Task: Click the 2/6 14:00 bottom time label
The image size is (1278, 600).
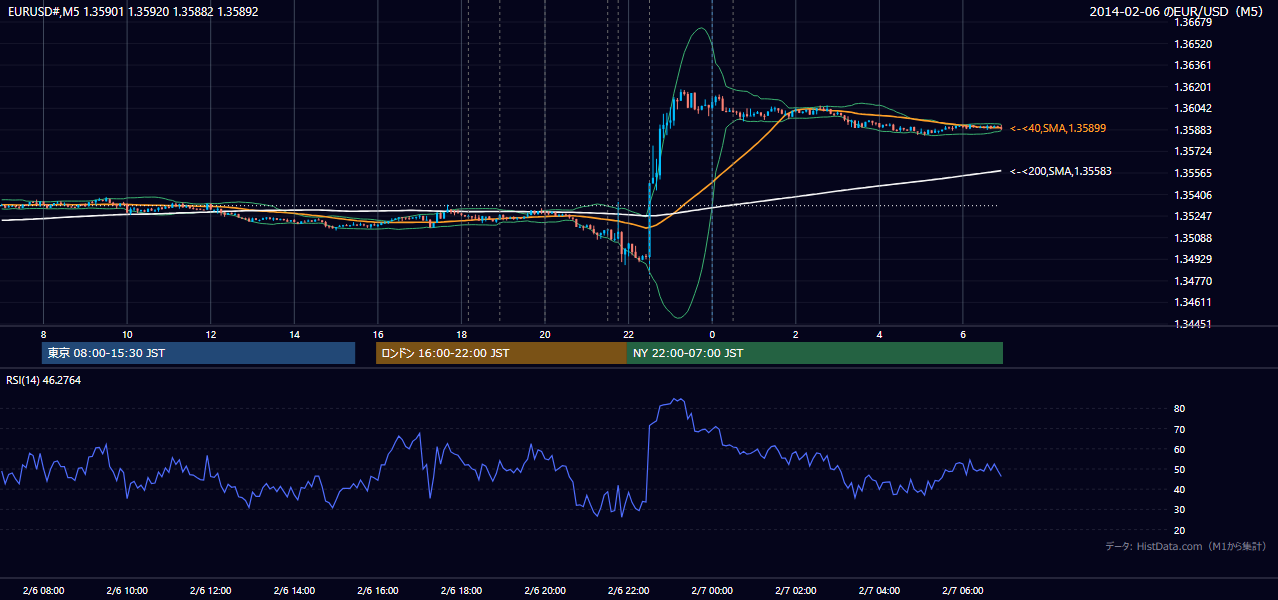Action: [x=294, y=590]
